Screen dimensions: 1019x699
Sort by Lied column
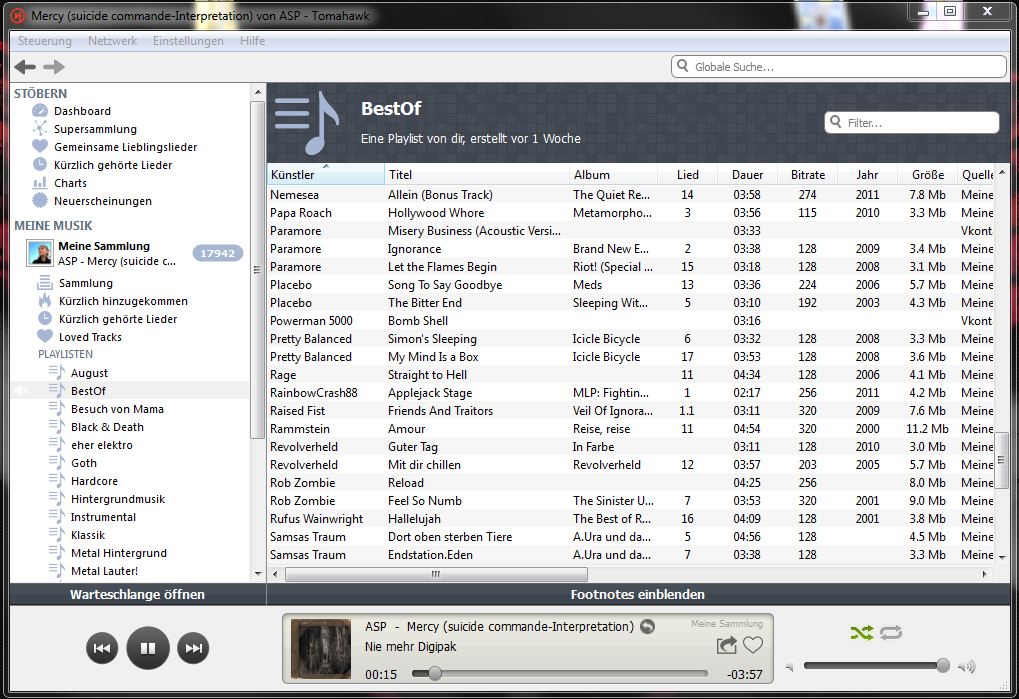tap(688, 174)
